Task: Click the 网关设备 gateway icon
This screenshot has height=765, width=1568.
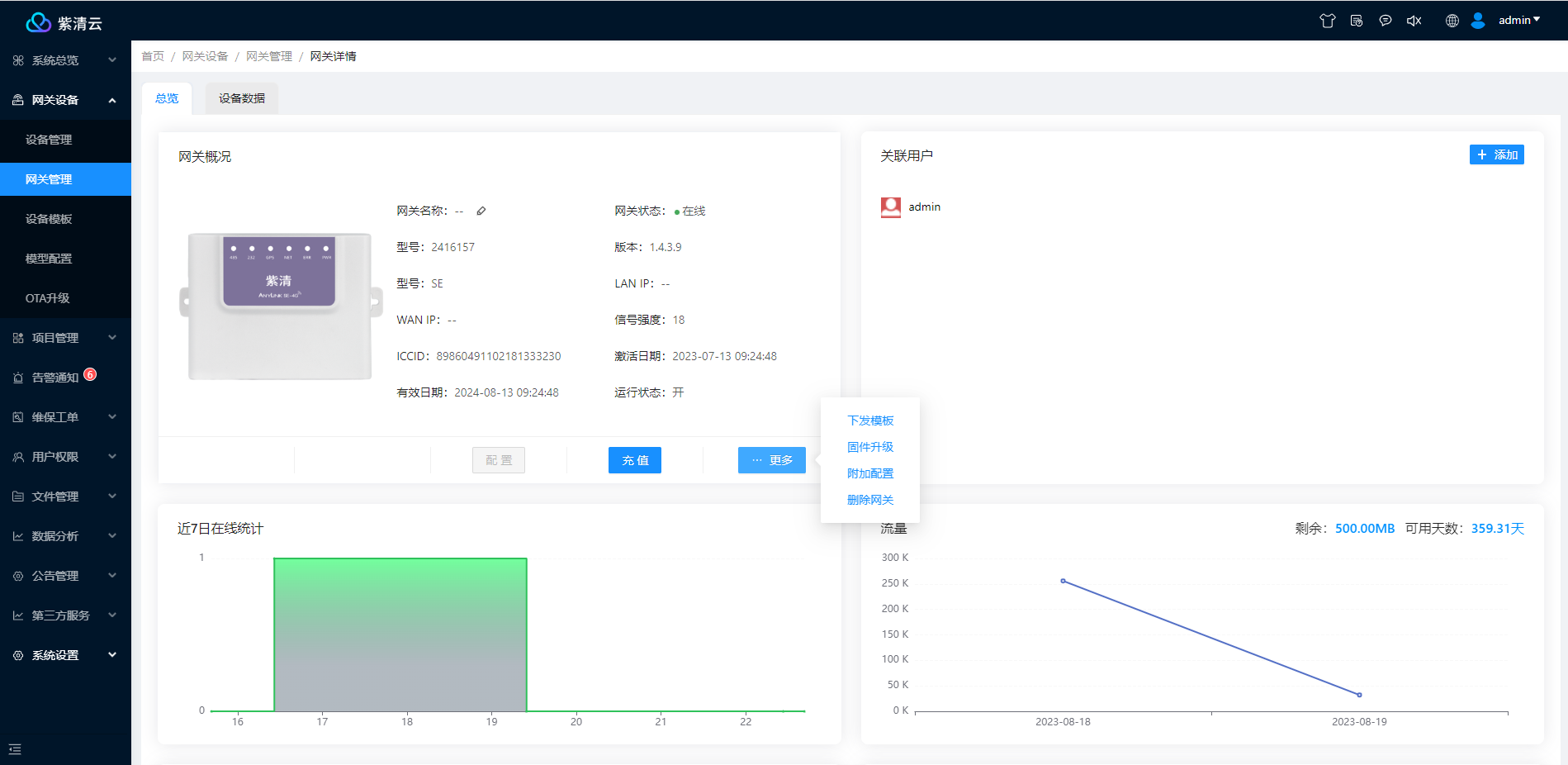Action: [x=18, y=100]
